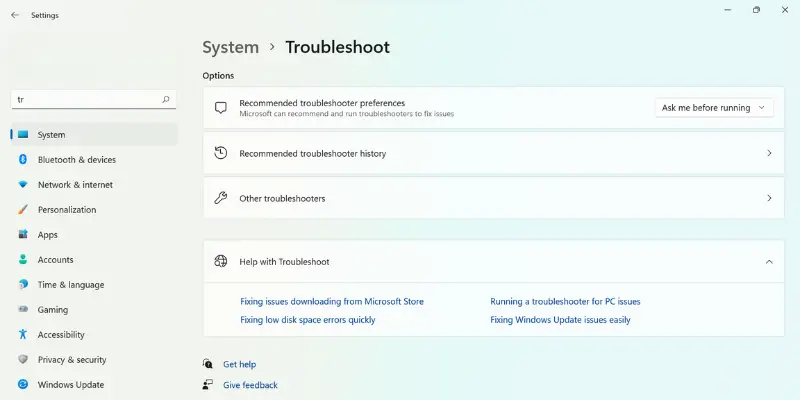Restore down the Settings window
The image size is (800, 400).
click(756, 10)
